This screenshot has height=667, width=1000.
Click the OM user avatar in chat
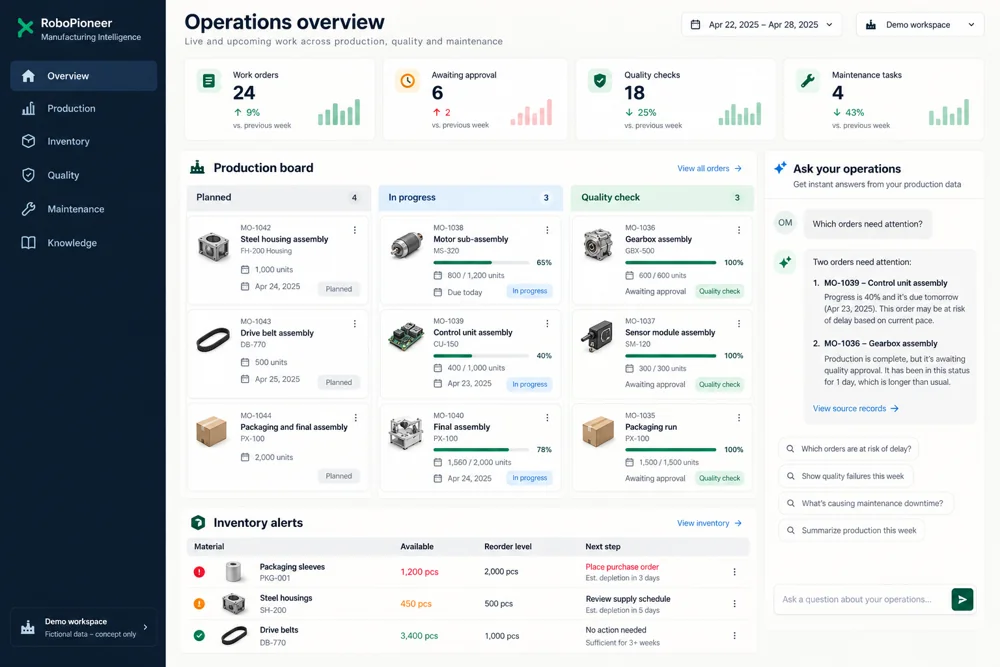(x=785, y=223)
